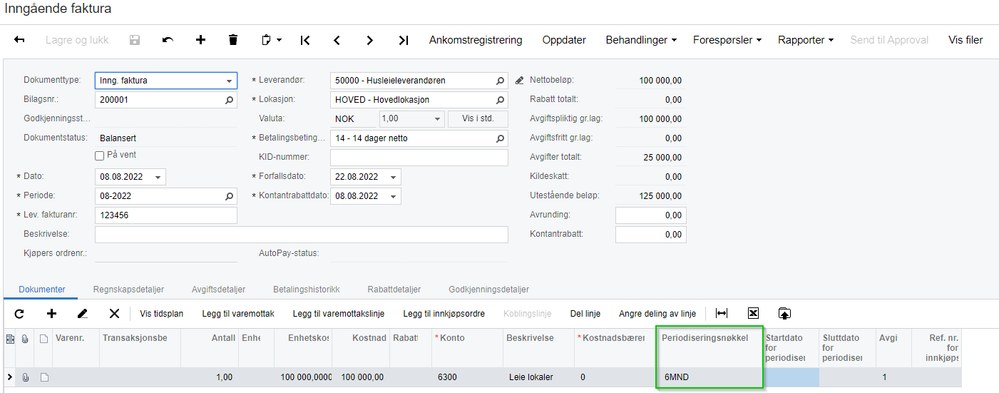Delete the line with X icon
Screen dimensions: 999x393
click(x=114, y=313)
